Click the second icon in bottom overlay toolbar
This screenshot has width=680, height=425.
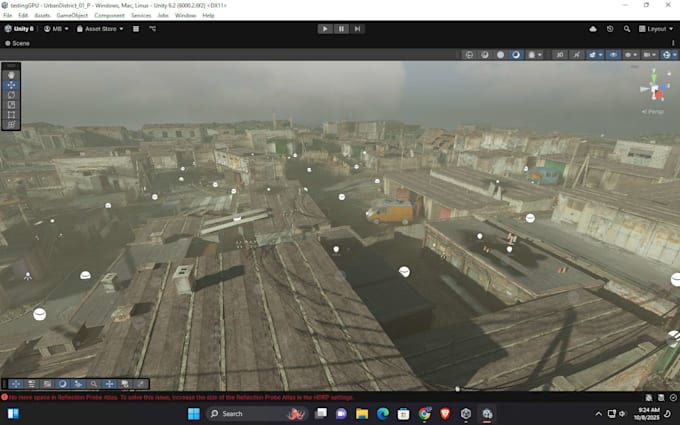click(x=32, y=384)
